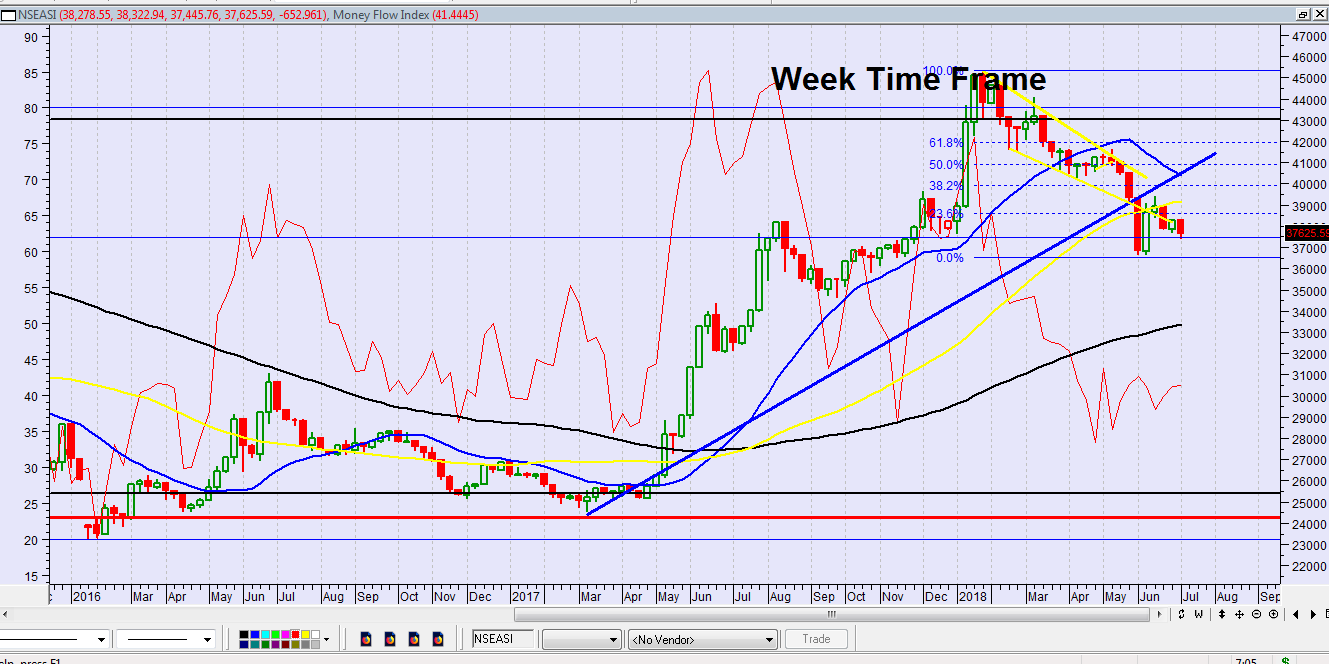Click the '7:05' time in the status bar
This screenshot has width=1329, height=664.
(x=1247, y=660)
